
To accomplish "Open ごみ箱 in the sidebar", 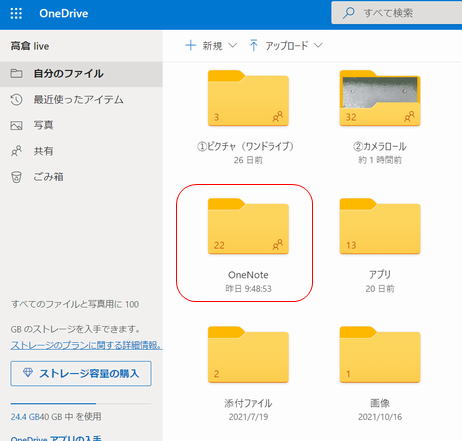I will coord(48,177).
